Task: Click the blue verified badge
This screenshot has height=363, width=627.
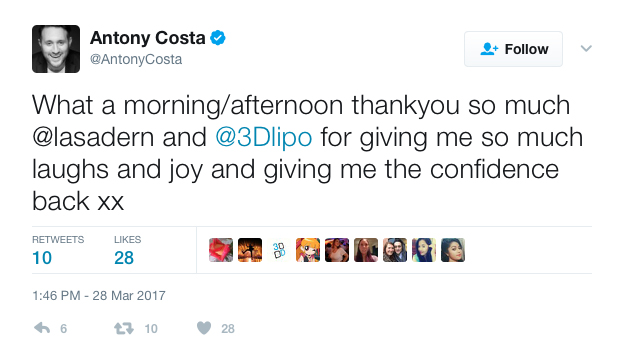Action: (218, 38)
